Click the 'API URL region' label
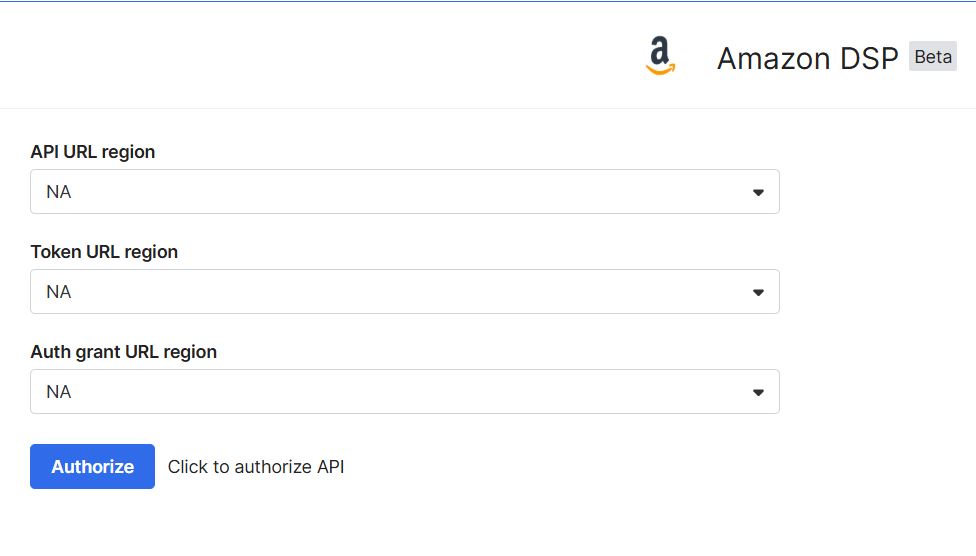This screenshot has height=556, width=976. click(x=93, y=152)
